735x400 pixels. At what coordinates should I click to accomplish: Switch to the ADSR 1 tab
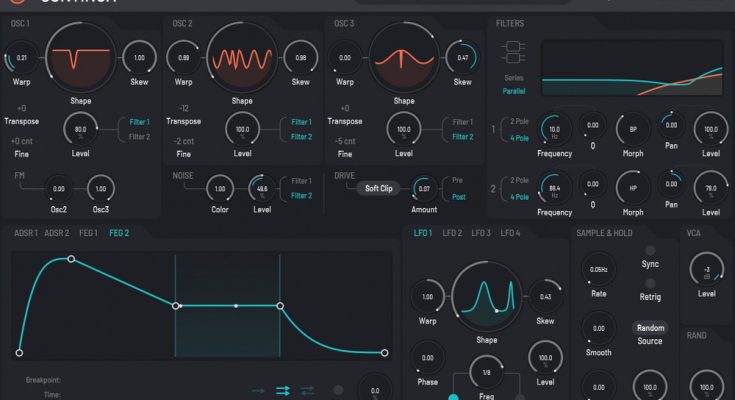(26, 233)
